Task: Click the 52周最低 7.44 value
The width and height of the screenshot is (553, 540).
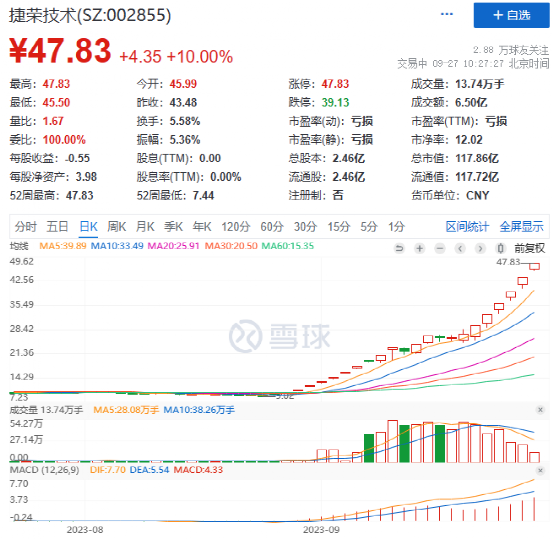Action: pyautogui.click(x=203, y=195)
